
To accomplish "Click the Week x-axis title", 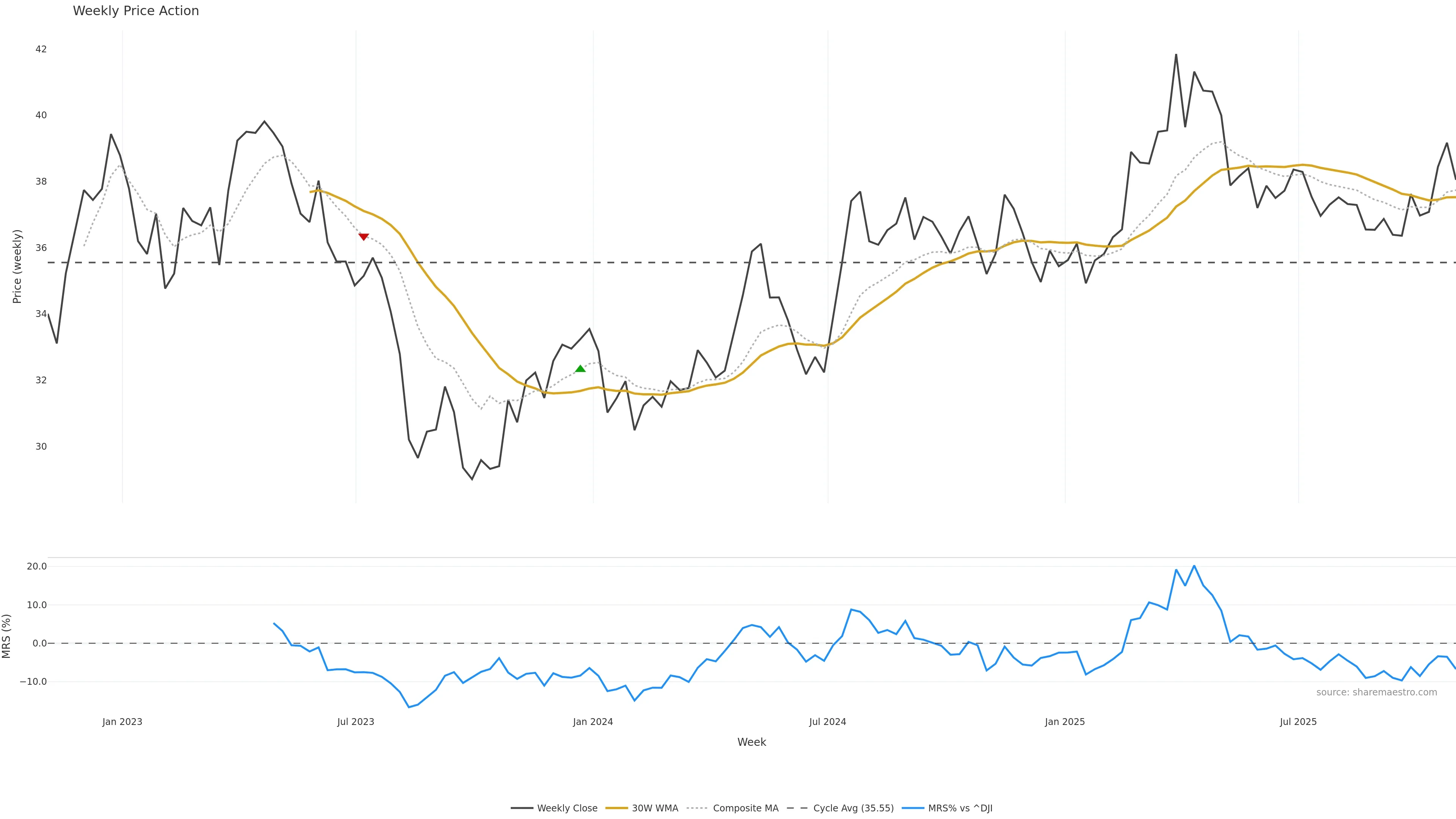I will pyautogui.click(x=751, y=742).
